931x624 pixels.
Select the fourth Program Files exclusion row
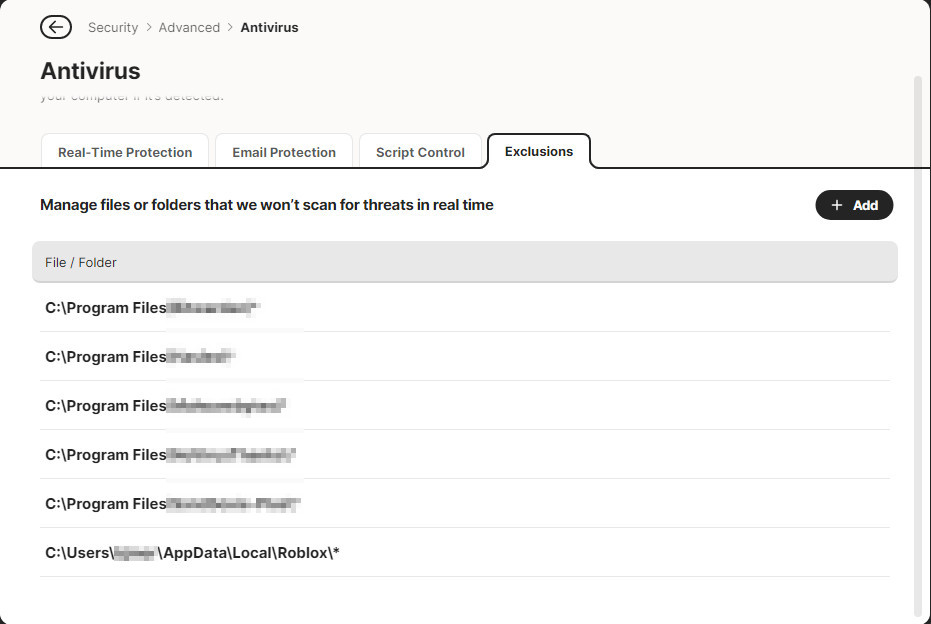170,455
